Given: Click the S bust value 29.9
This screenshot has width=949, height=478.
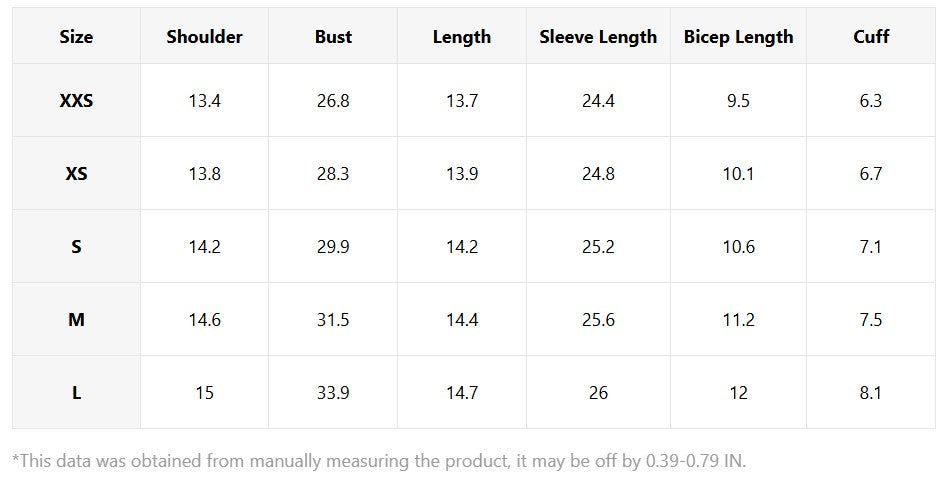Looking at the screenshot, I should click(x=333, y=247).
